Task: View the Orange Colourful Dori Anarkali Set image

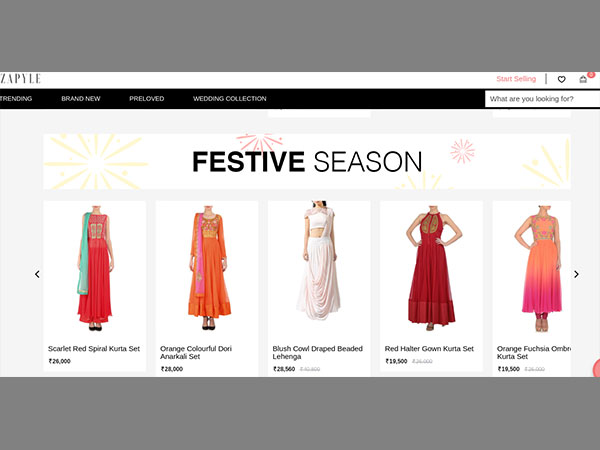Action: pyautogui.click(x=206, y=268)
